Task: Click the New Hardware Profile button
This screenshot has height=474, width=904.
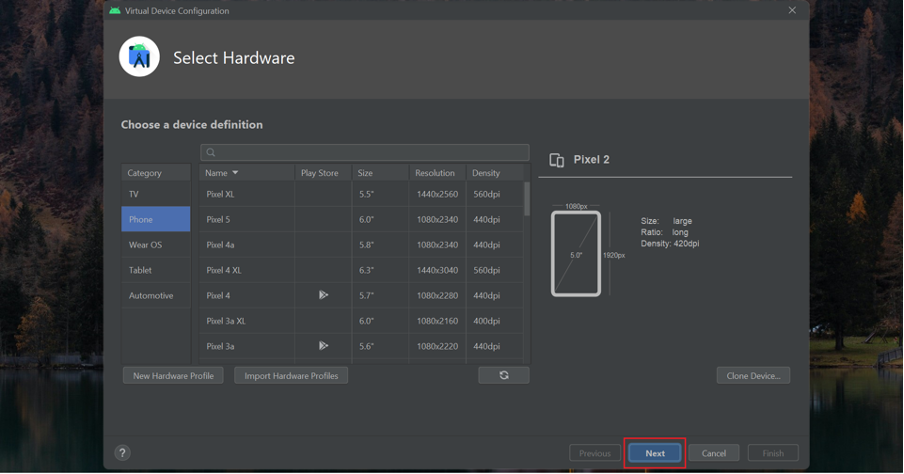Action: click(173, 375)
